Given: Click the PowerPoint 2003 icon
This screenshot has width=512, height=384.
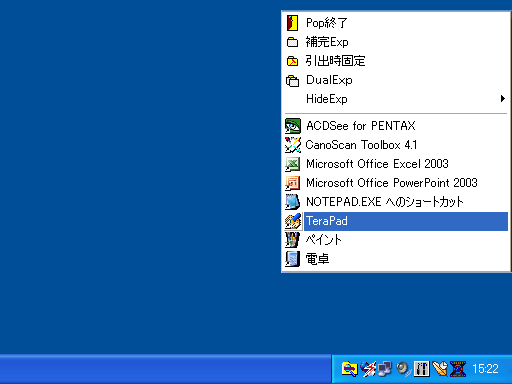Looking at the screenshot, I should point(293,183).
